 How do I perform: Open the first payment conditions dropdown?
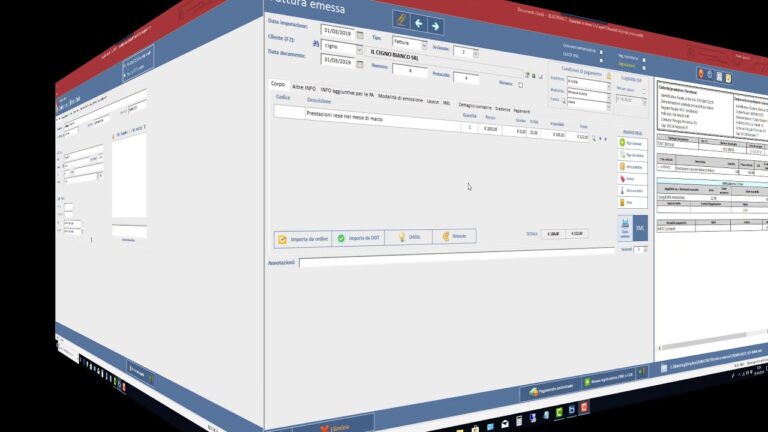click(609, 86)
